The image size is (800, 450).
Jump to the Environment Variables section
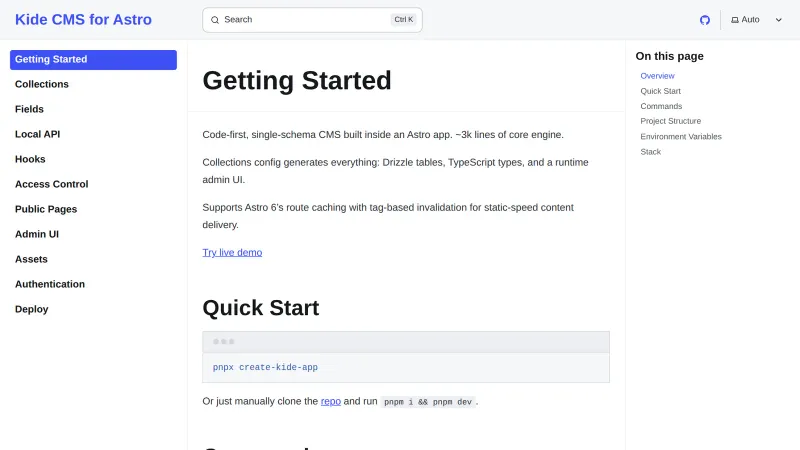681,137
